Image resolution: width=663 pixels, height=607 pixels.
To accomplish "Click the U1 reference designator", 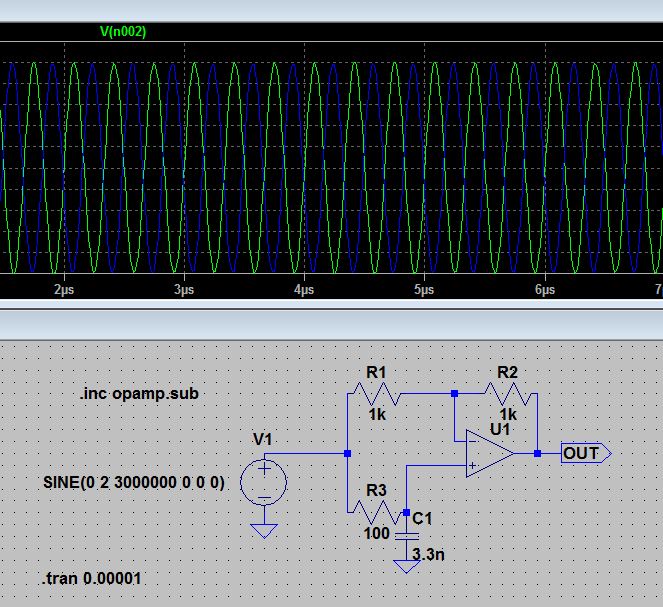I will (500, 430).
